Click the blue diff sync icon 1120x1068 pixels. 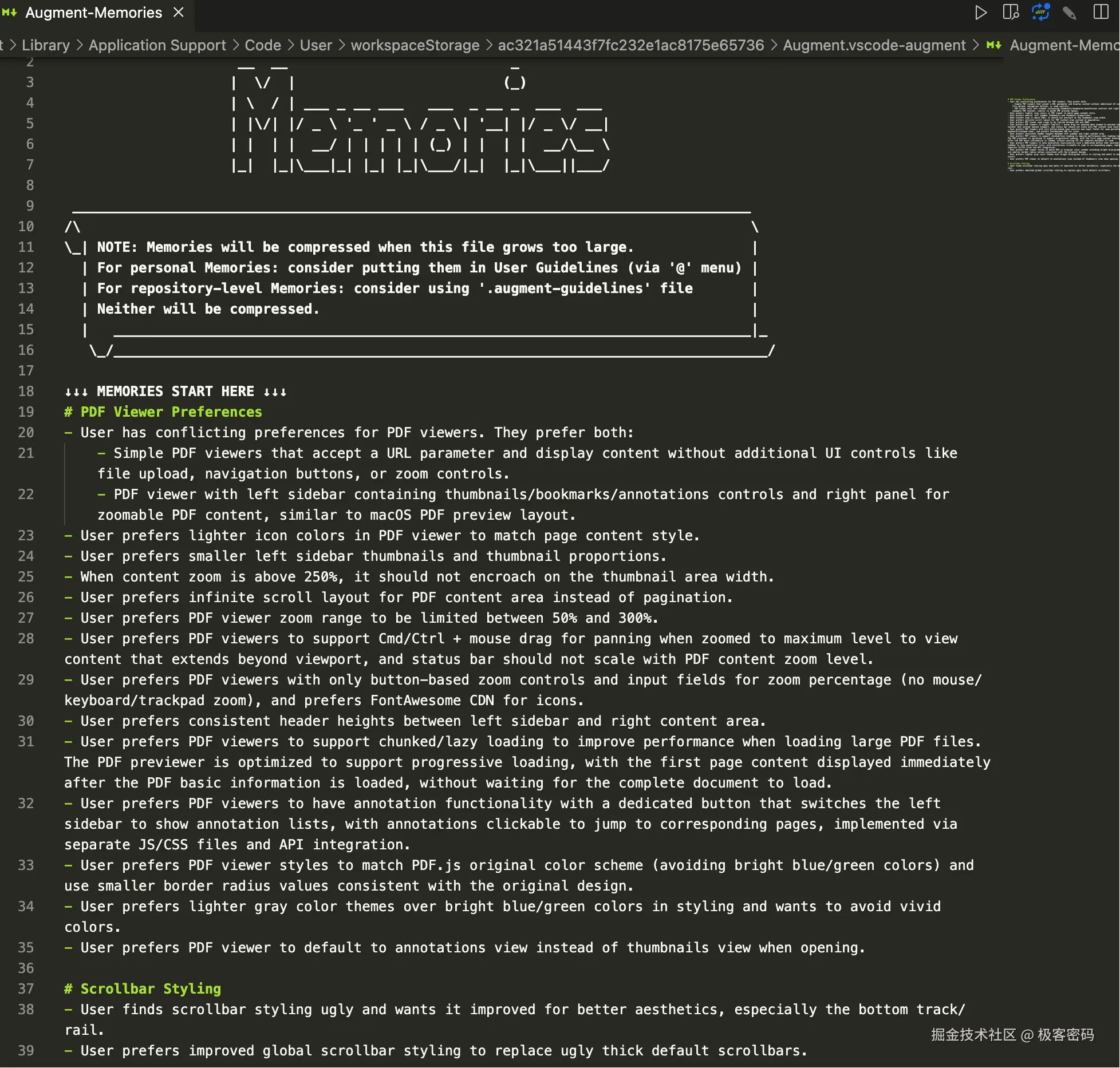(1040, 13)
